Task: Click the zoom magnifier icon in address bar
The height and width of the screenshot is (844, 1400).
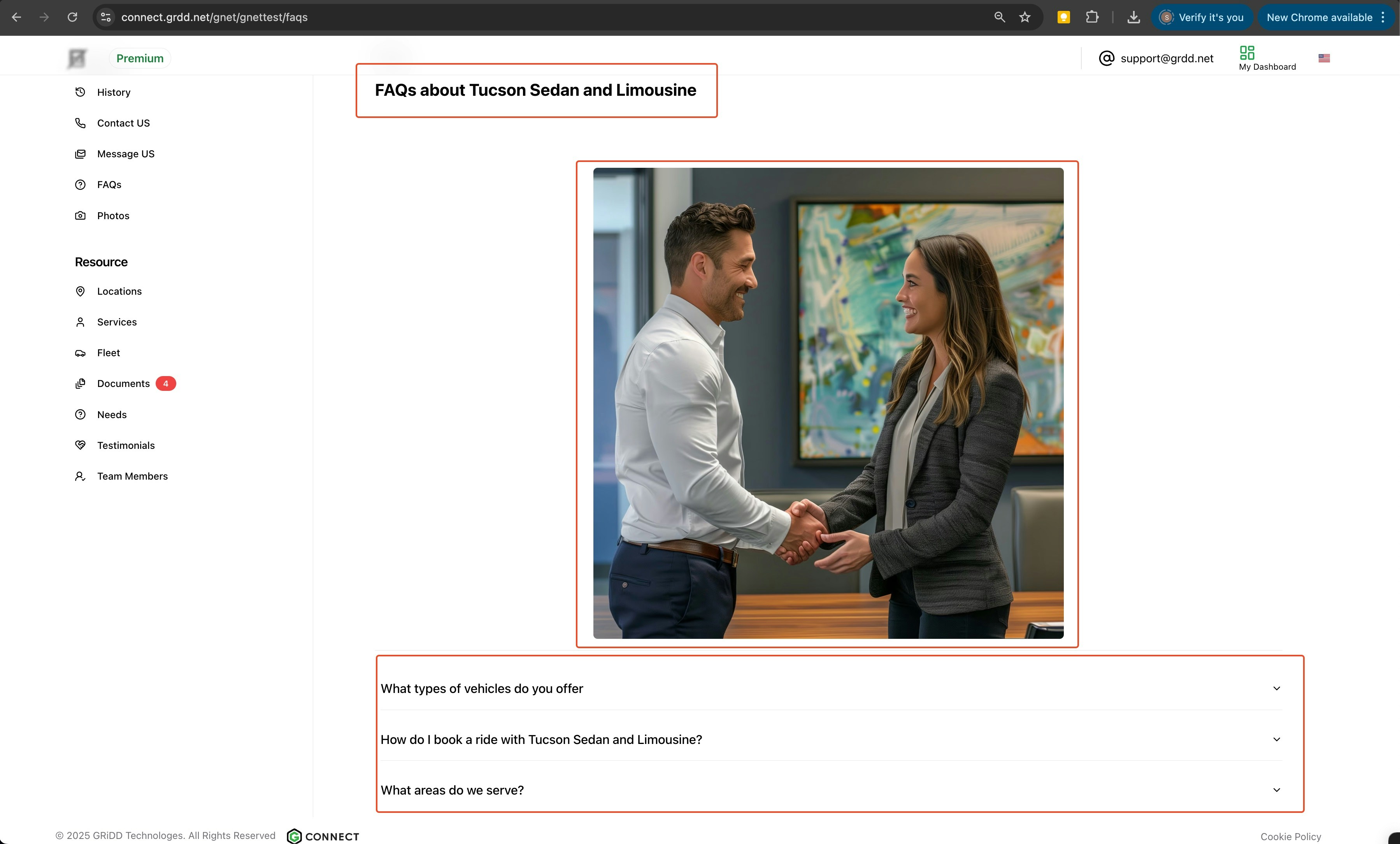Action: click(1000, 17)
